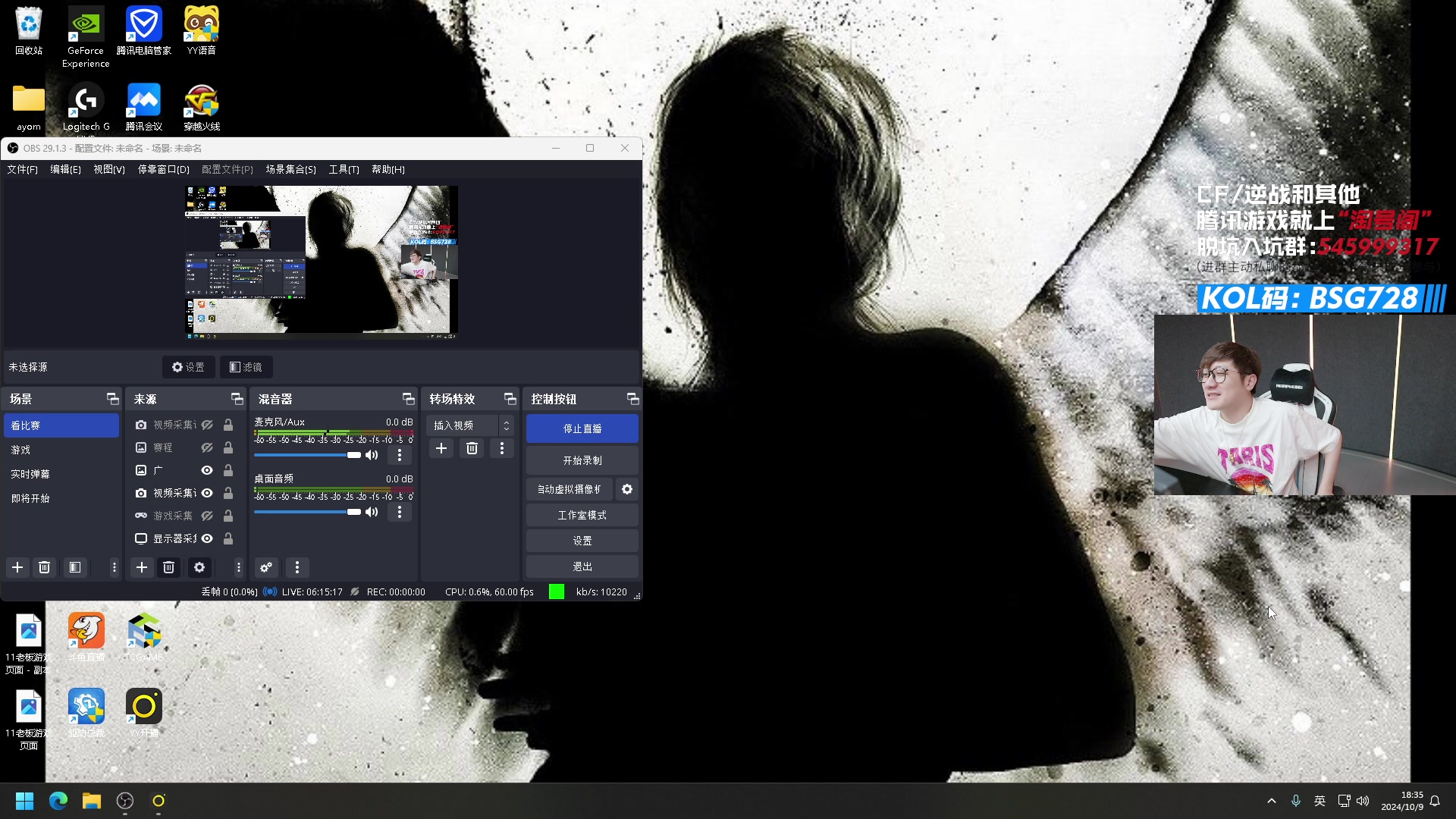This screenshot has height=819, width=1456.
Task: Show the 游戏采集 source
Action: click(207, 516)
